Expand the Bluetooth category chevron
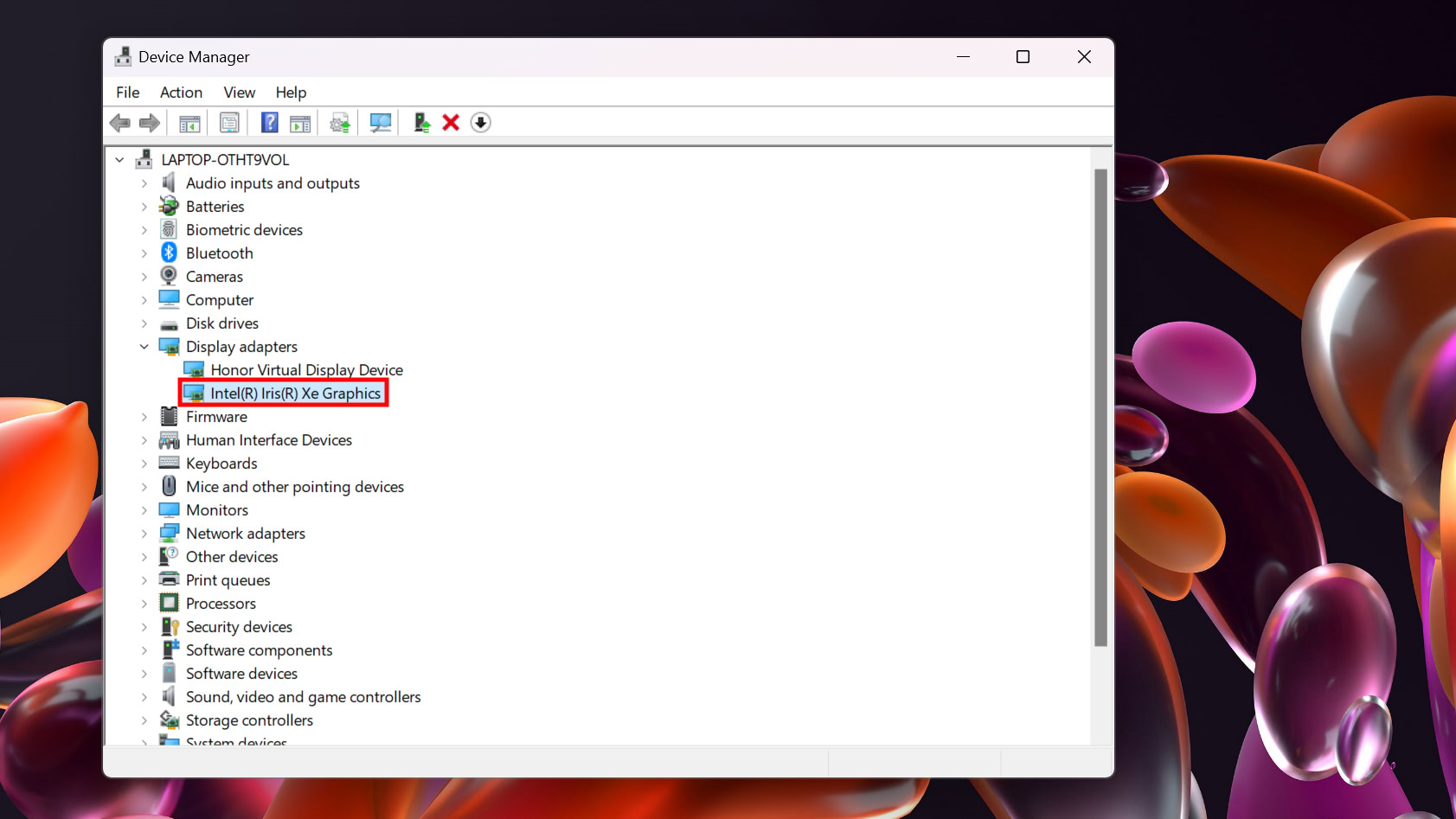This screenshot has width=1456, height=819. 144,253
